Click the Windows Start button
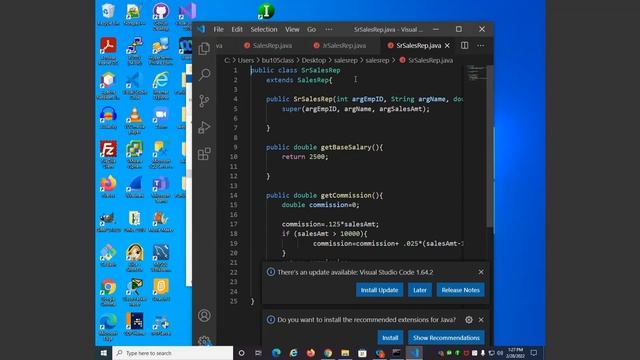Image resolution: width=640 pixels, height=360 pixels. [104, 353]
